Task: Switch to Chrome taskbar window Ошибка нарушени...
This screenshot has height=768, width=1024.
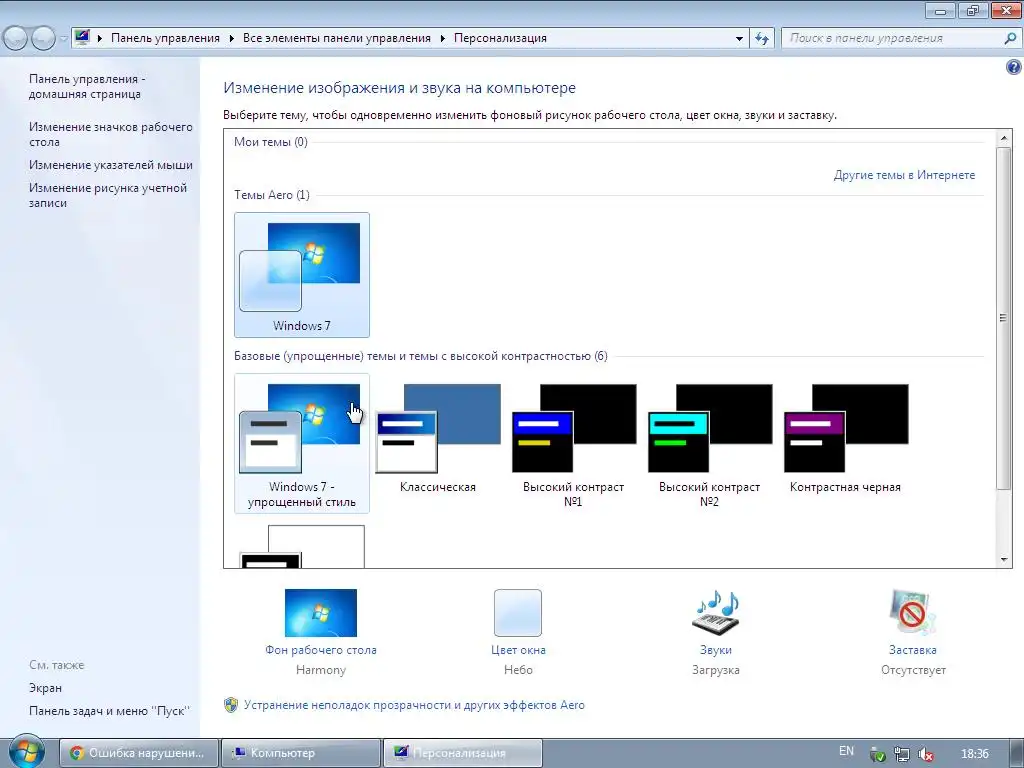Action: [138, 753]
